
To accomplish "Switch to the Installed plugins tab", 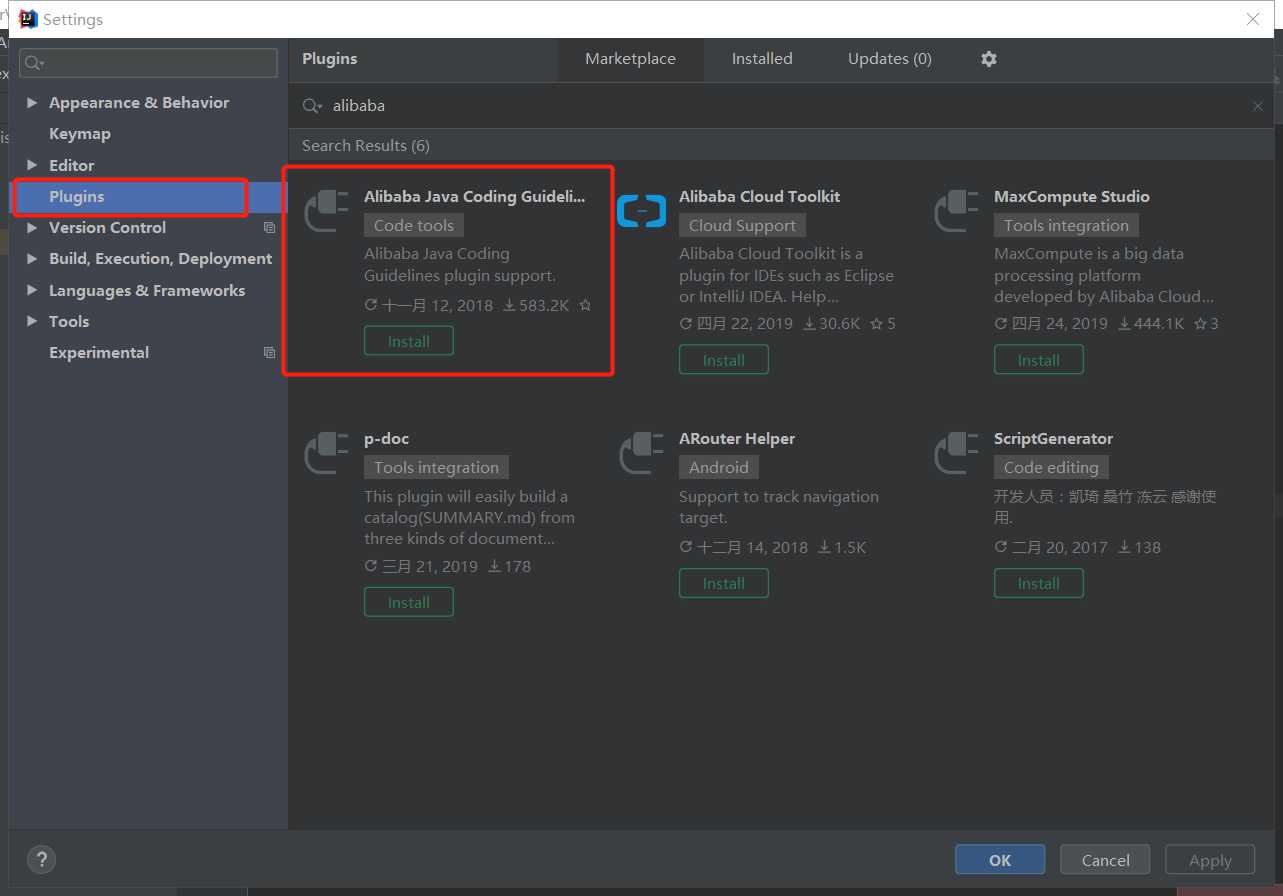I will pyautogui.click(x=762, y=59).
